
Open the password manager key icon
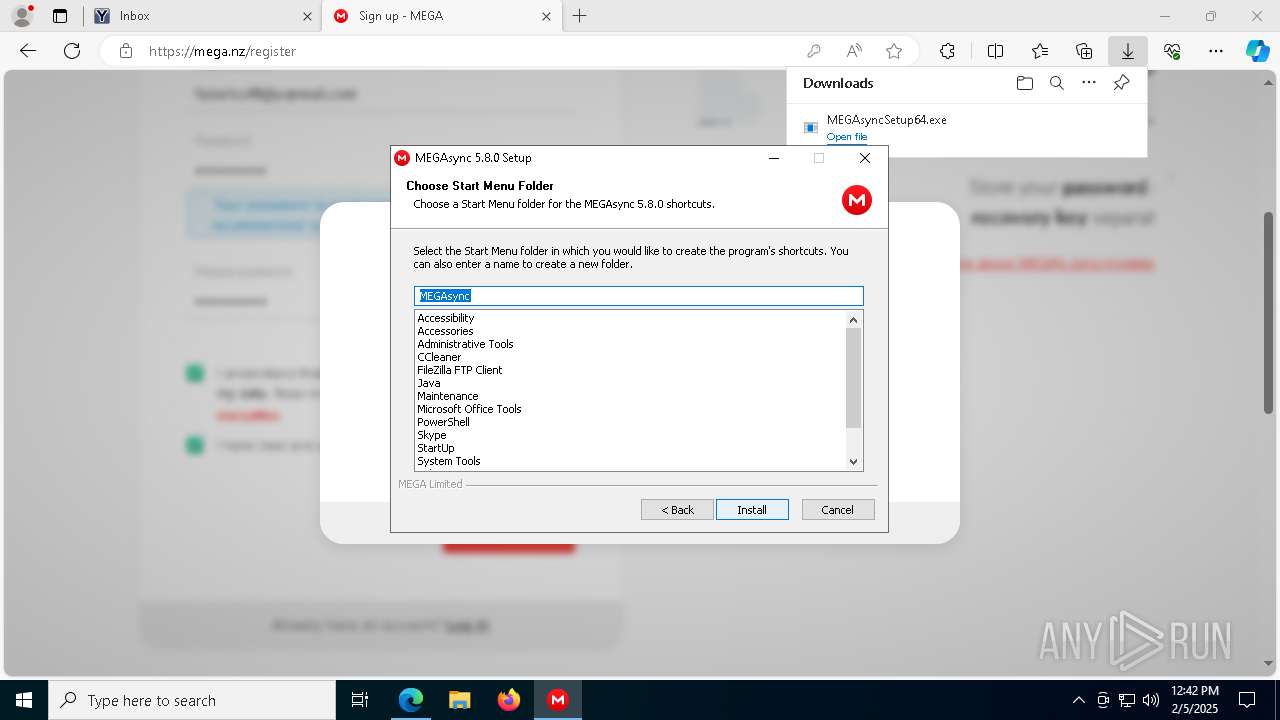click(814, 51)
